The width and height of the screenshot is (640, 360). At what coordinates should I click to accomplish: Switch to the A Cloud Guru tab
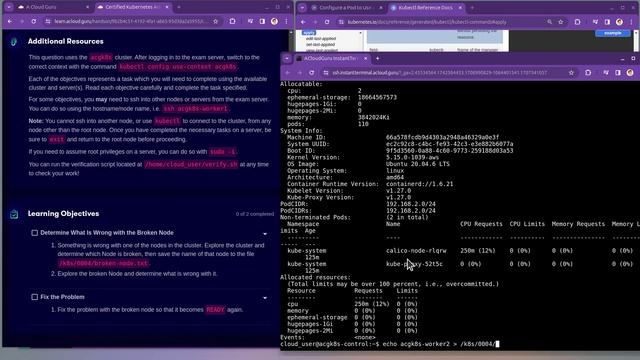coord(53,7)
